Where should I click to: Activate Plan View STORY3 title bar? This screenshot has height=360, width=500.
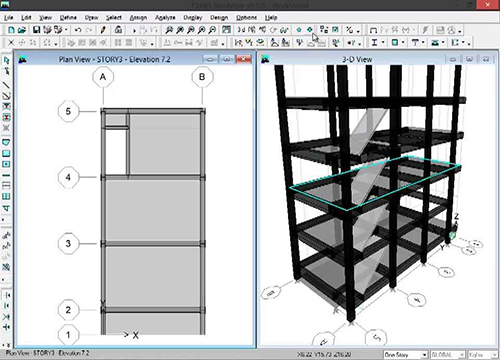pyautogui.click(x=114, y=59)
